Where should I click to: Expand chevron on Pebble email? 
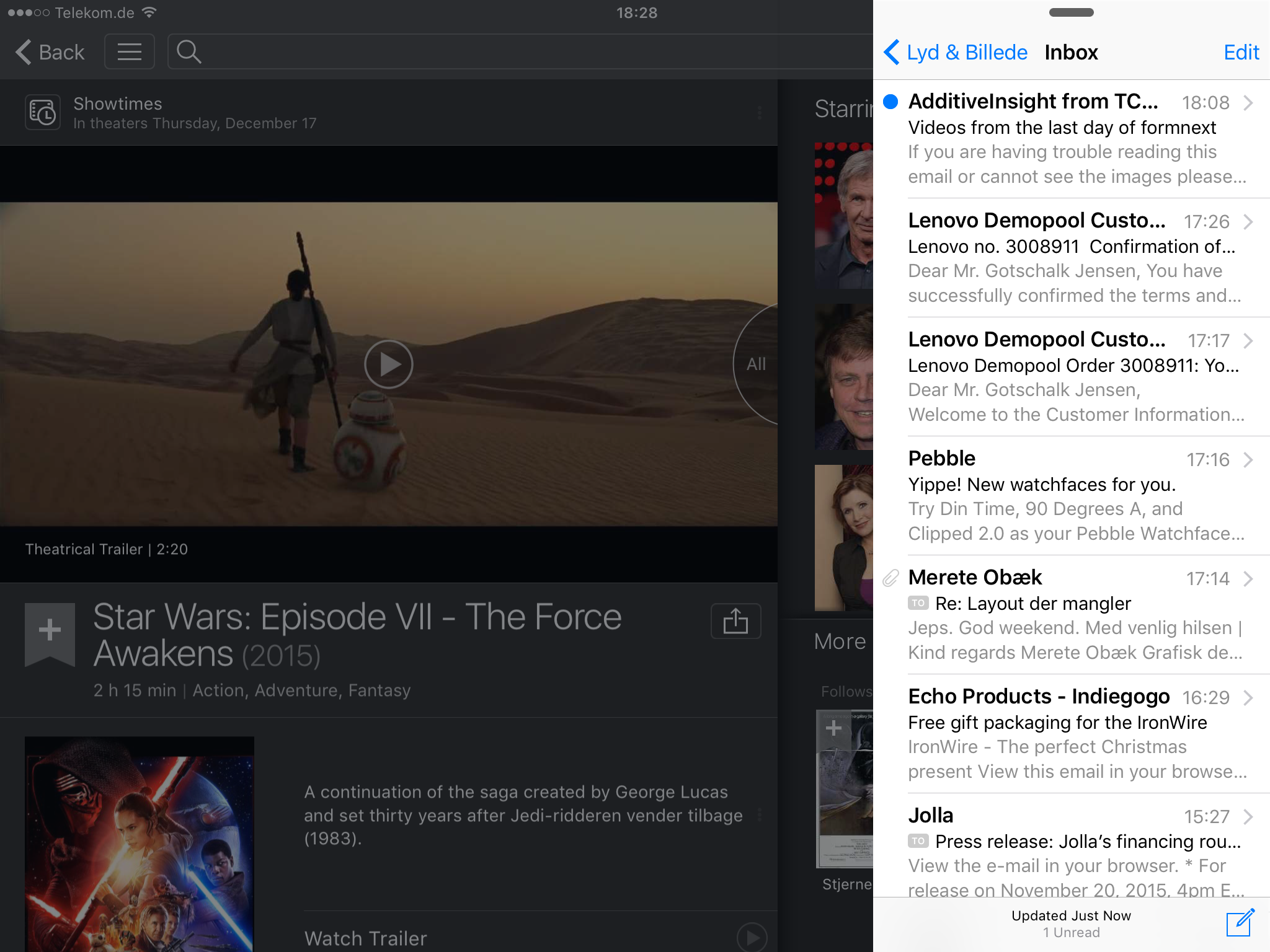1248,460
